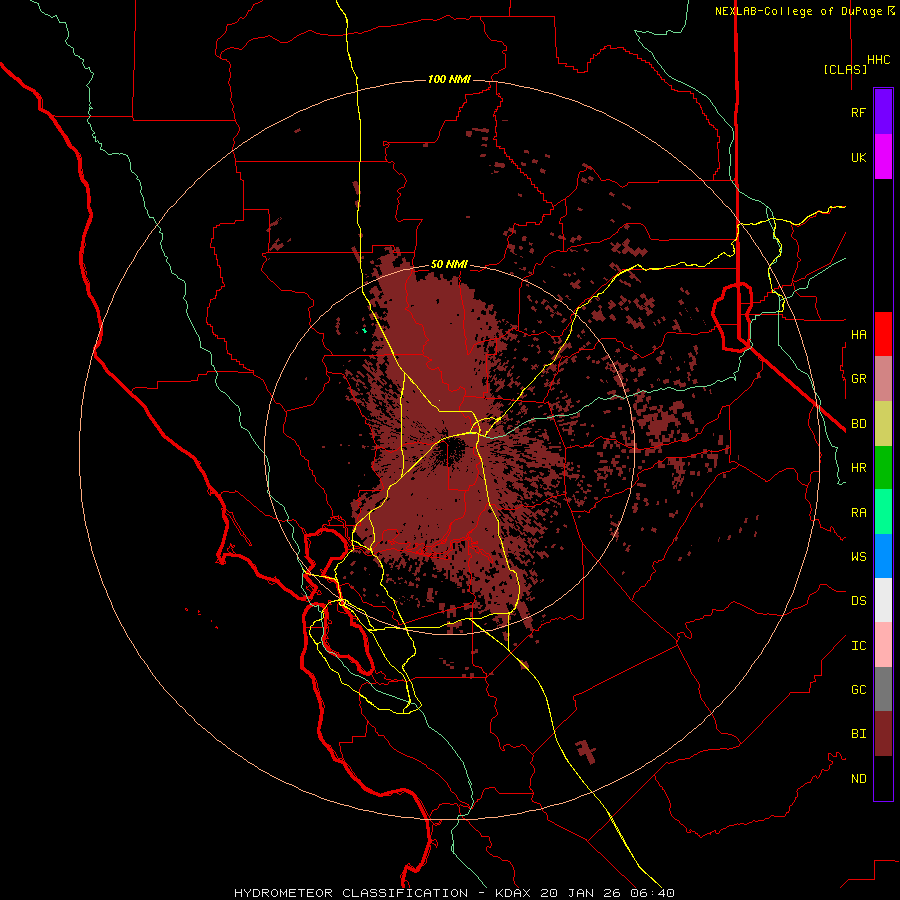Click the IC legend label
Image resolution: width=900 pixels, height=900 pixels.
pyautogui.click(x=858, y=645)
